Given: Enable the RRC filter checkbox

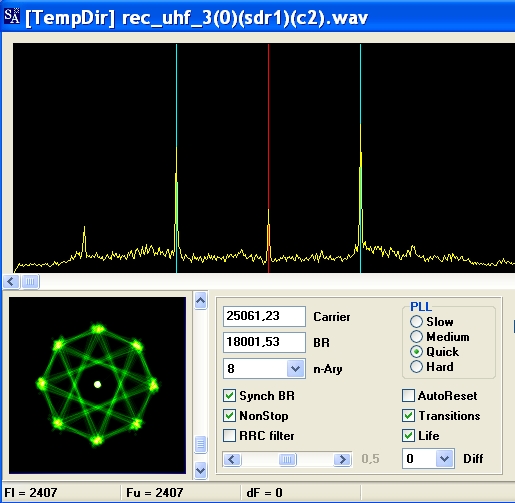Looking at the screenshot, I should [x=229, y=436].
